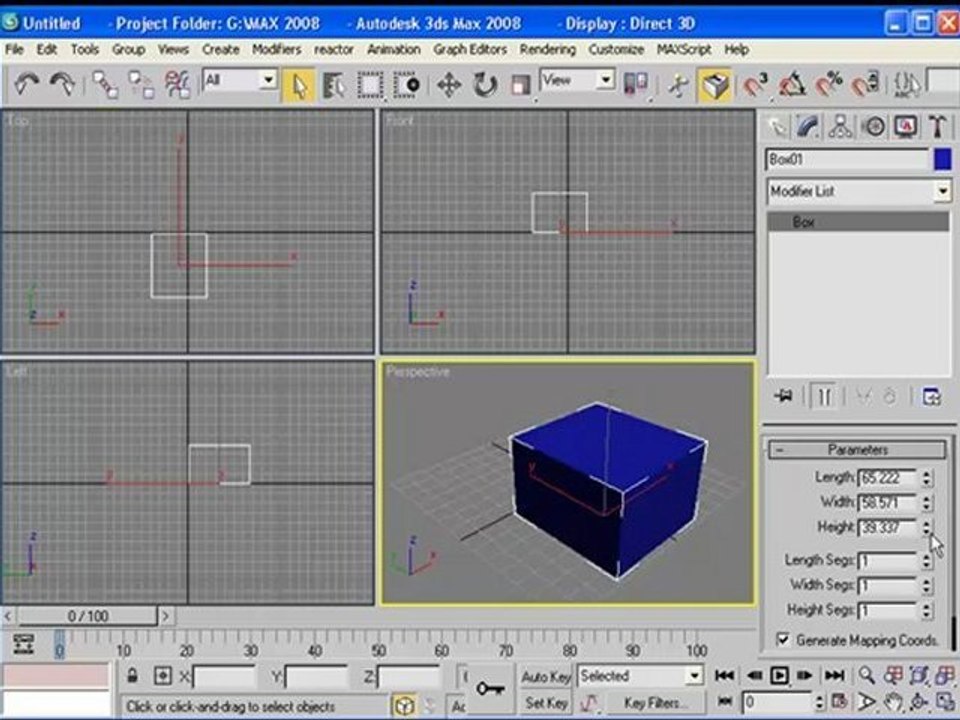The image size is (960, 720).
Task: Select the Scale tool
Action: point(520,86)
